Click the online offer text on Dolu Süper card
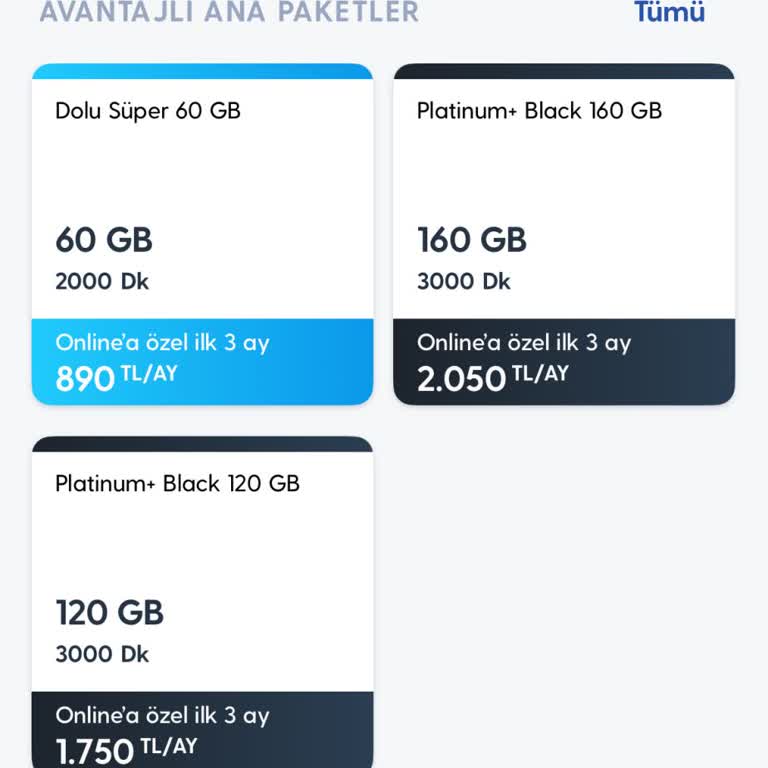The height and width of the screenshot is (768, 768). (x=162, y=343)
